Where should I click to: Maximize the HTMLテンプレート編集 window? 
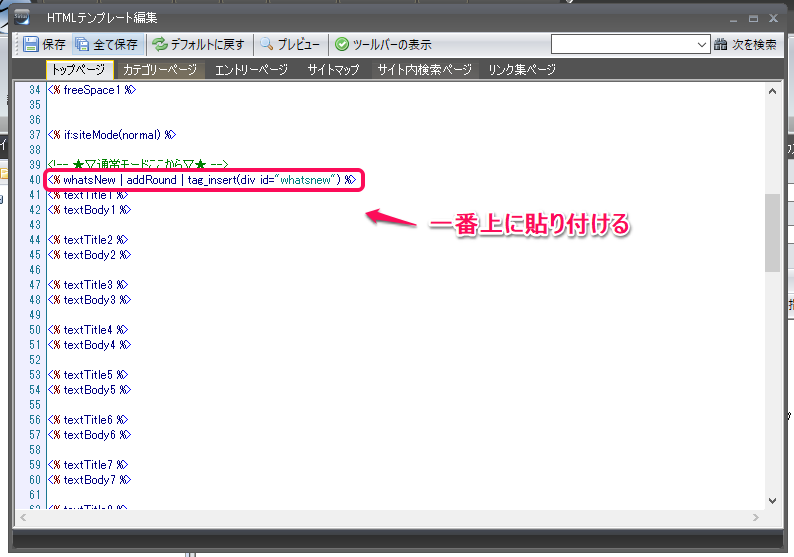point(752,17)
